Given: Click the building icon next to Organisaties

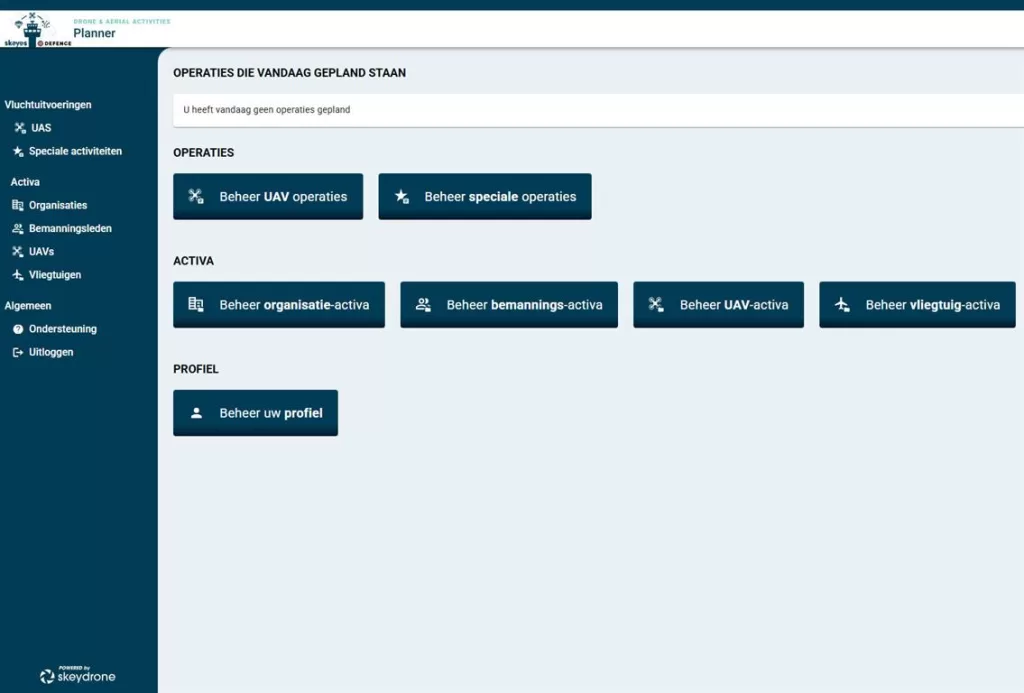Looking at the screenshot, I should pyautogui.click(x=17, y=205).
